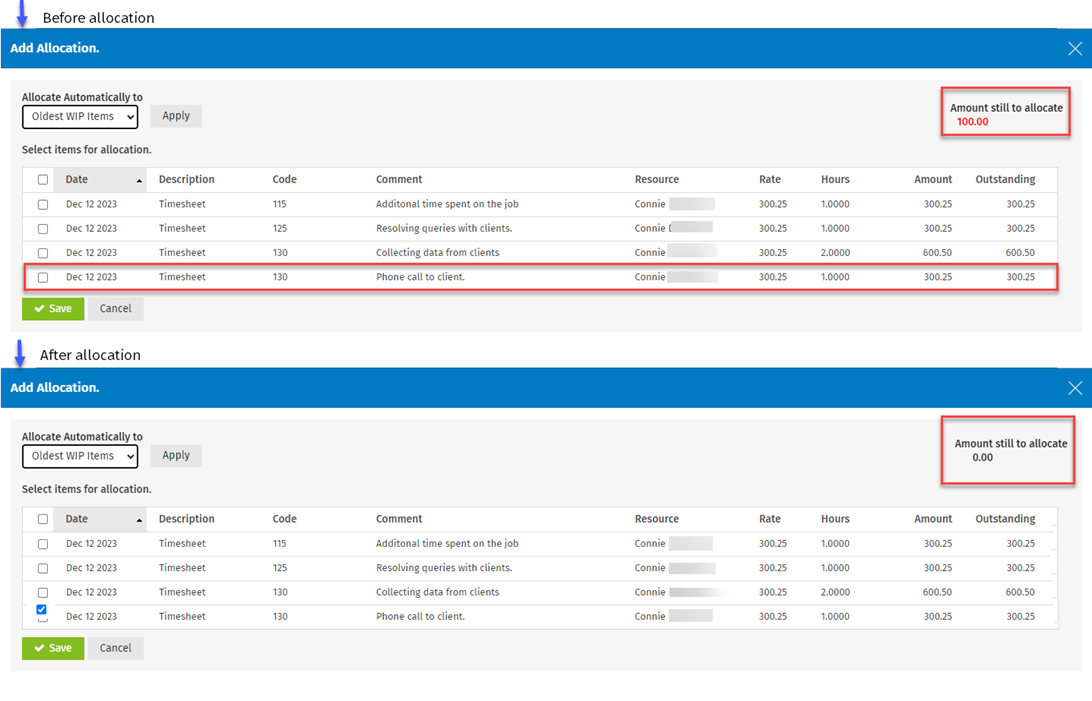
Task: Select 'Resolving queries with clients.' in After table
Action: [444, 569]
